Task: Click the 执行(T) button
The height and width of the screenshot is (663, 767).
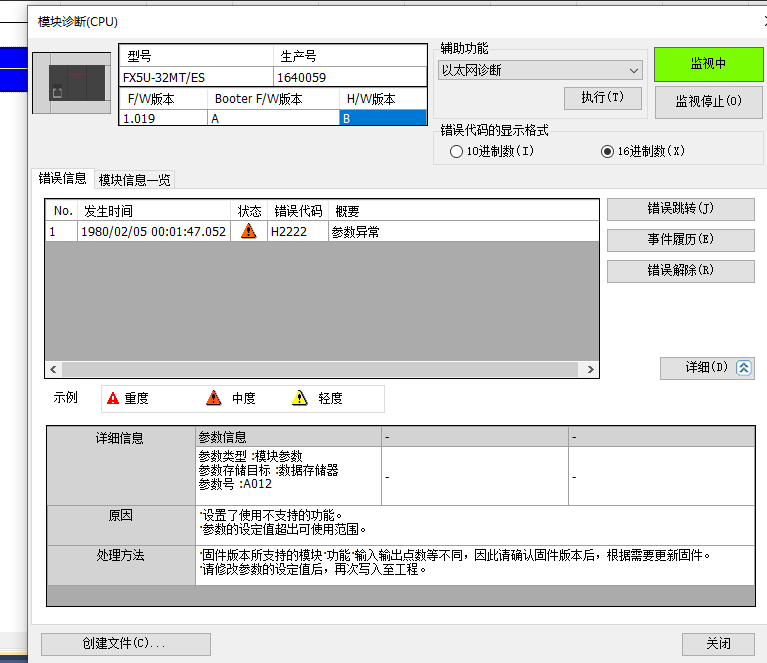Action: pos(602,98)
